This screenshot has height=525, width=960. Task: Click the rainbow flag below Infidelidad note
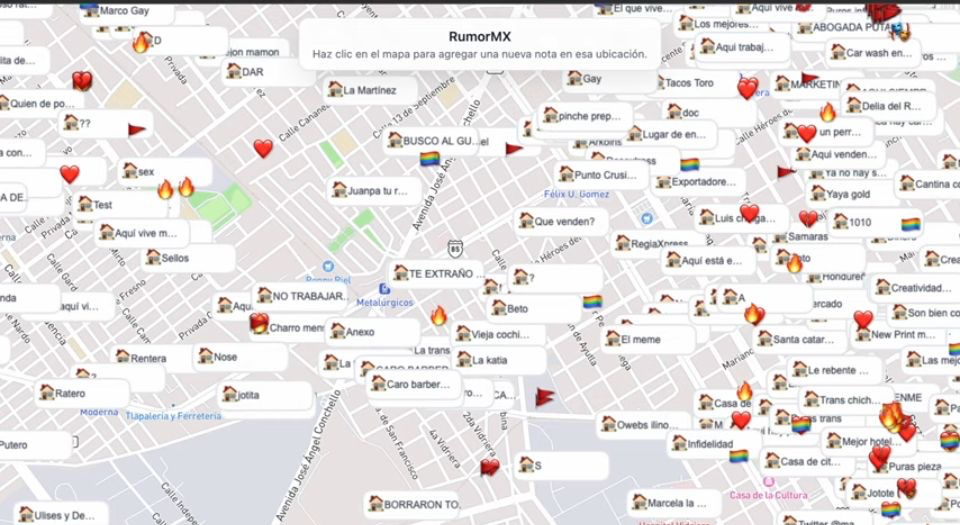738,456
